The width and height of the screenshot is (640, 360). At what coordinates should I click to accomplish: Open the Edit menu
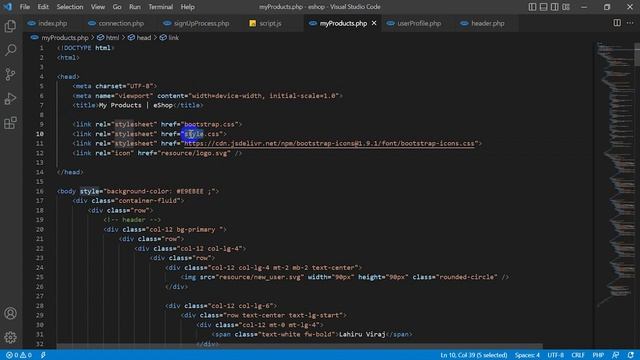point(43,7)
